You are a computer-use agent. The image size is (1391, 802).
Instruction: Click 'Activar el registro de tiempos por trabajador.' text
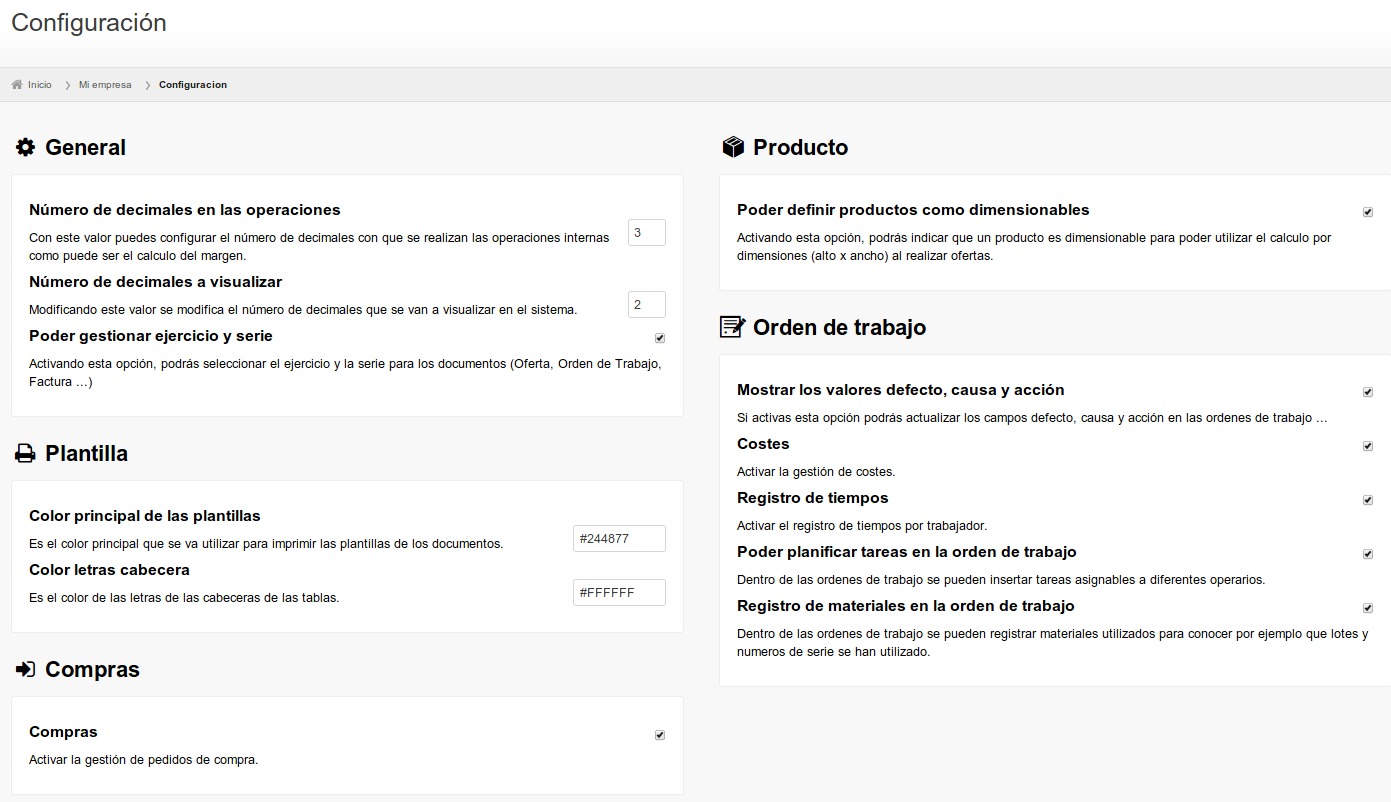pyautogui.click(x=862, y=526)
